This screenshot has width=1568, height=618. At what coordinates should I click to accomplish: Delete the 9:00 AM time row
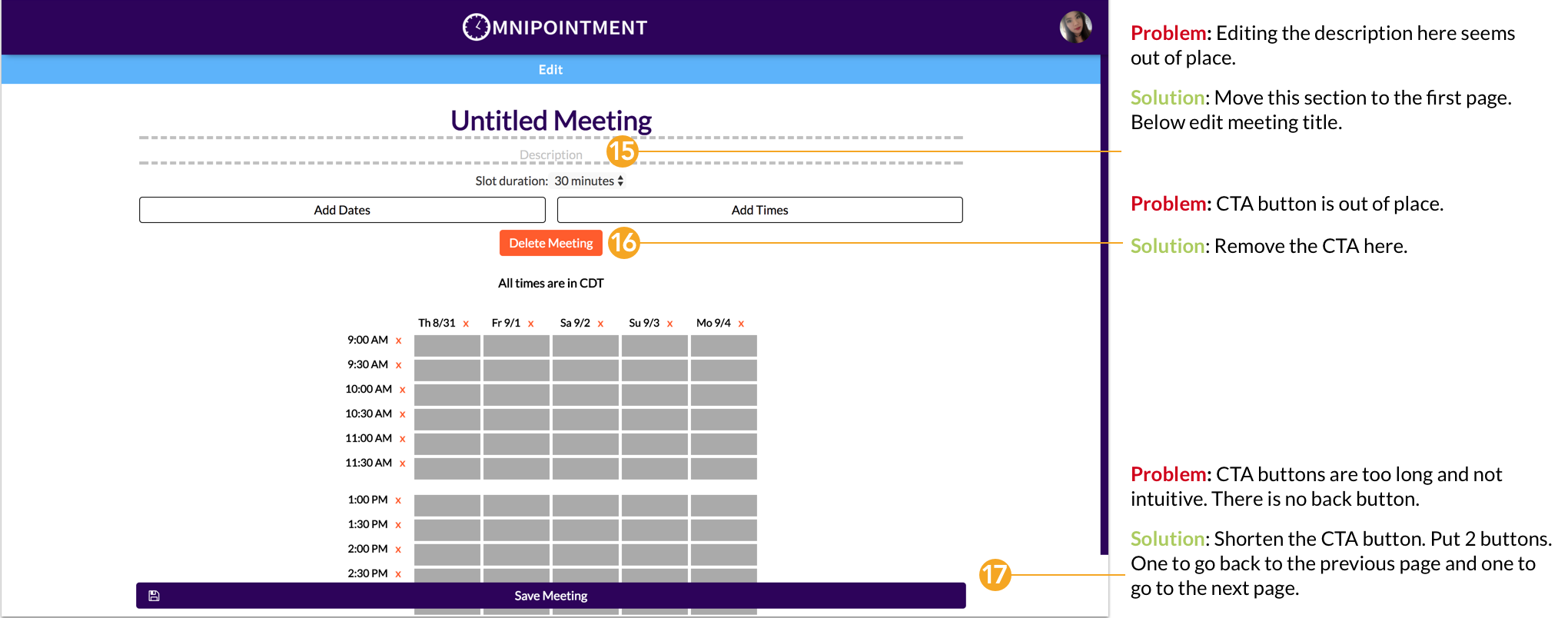tap(398, 341)
